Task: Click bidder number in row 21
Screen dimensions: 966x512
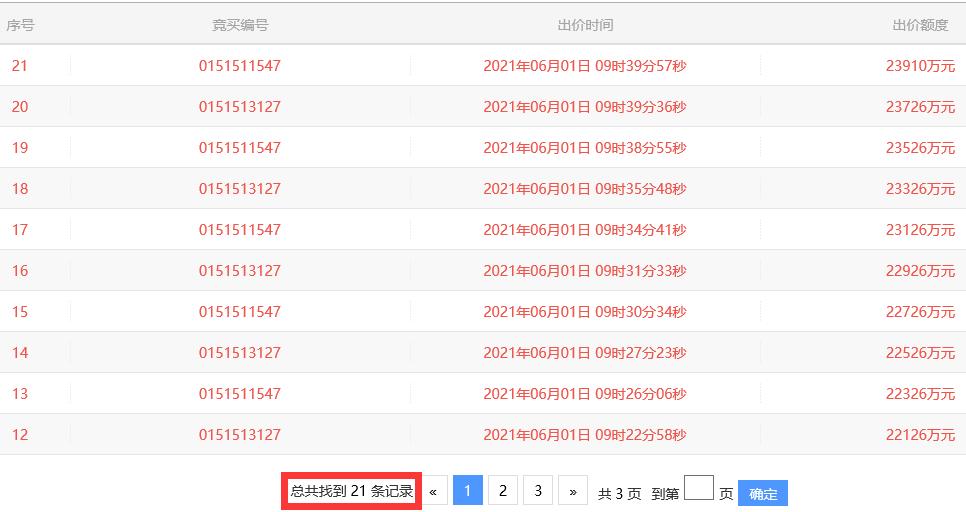Action: pyautogui.click(x=240, y=65)
